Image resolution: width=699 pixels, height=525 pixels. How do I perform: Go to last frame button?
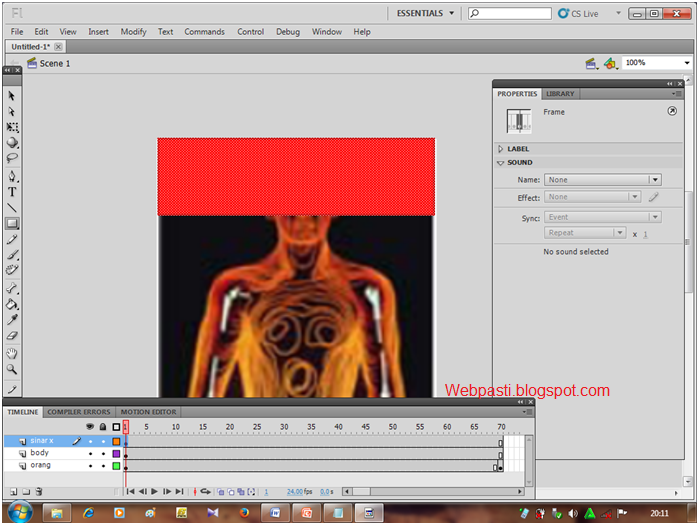tap(179, 492)
